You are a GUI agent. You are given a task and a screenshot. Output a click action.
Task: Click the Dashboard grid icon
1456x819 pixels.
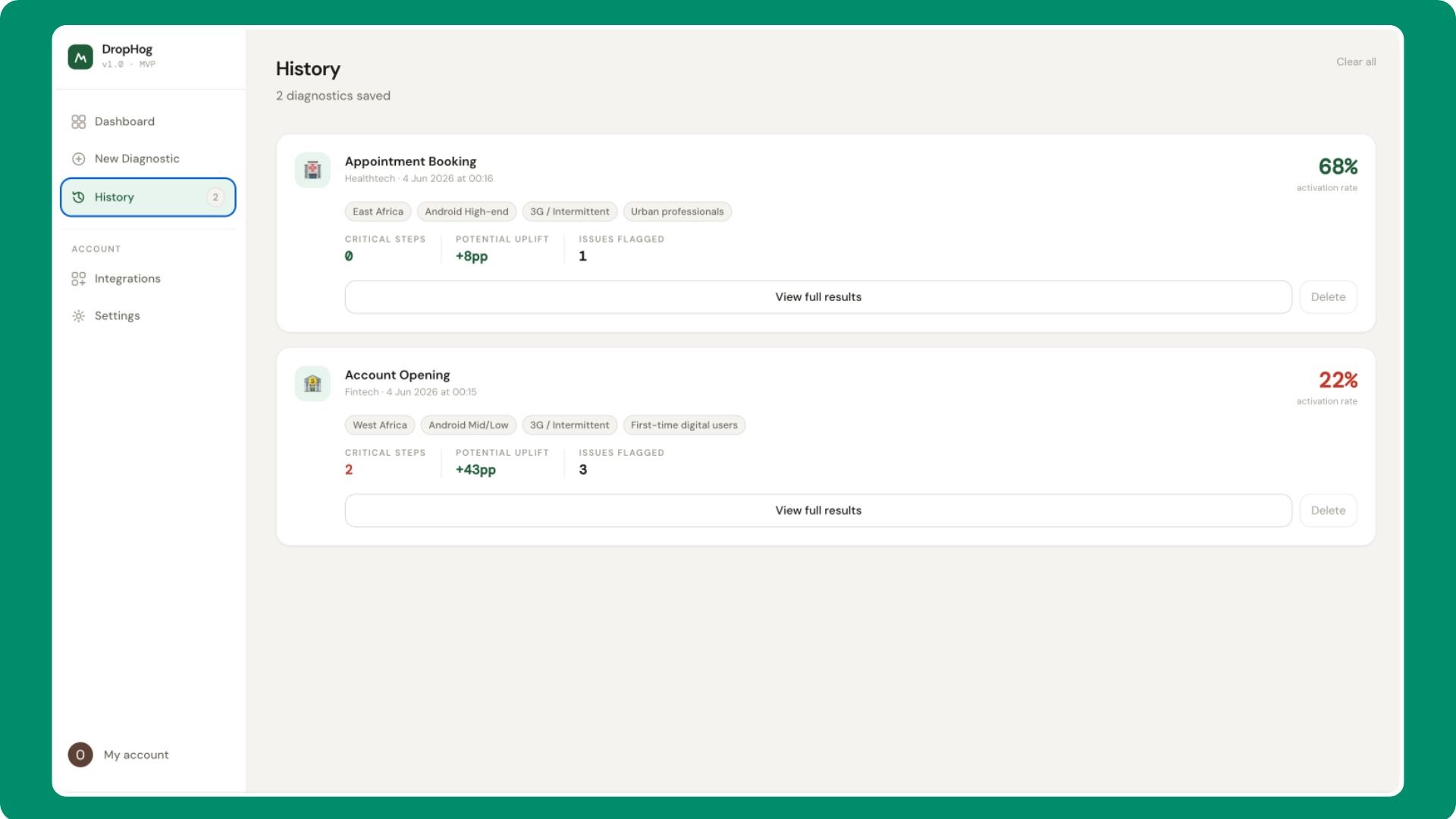[78, 121]
